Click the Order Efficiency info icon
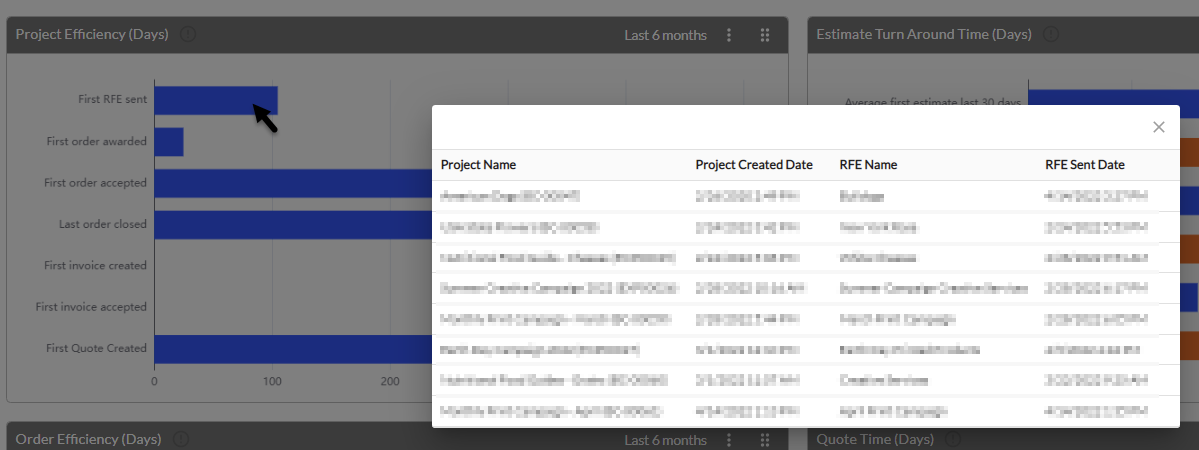1199x450 pixels. pos(180,439)
